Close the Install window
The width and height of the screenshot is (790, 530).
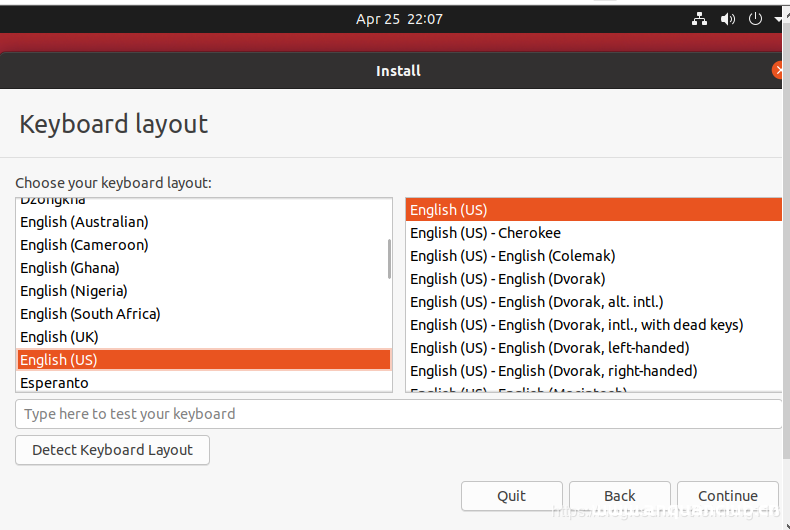(780, 70)
